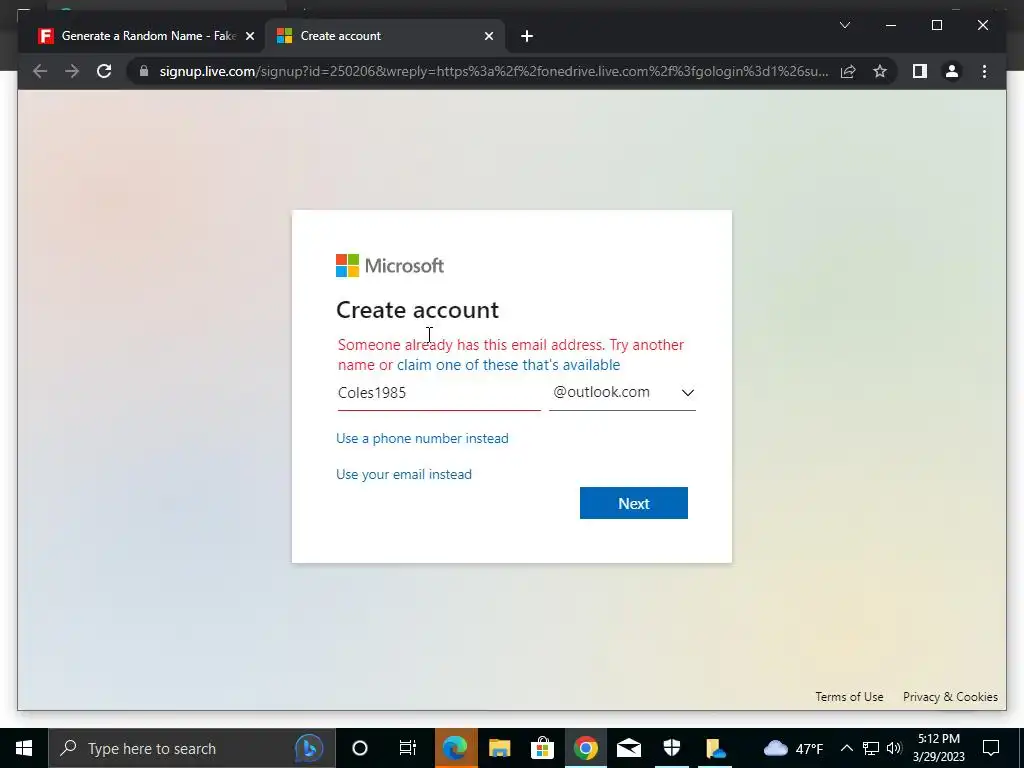Close the Create account tab
Screen dimensions: 1024x768
coord(488,36)
